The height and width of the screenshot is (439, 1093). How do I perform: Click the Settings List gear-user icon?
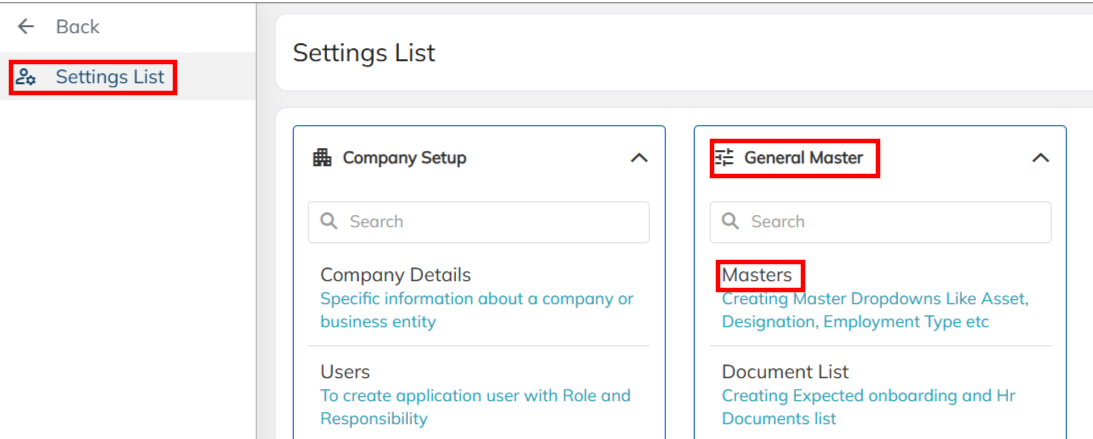[26, 77]
